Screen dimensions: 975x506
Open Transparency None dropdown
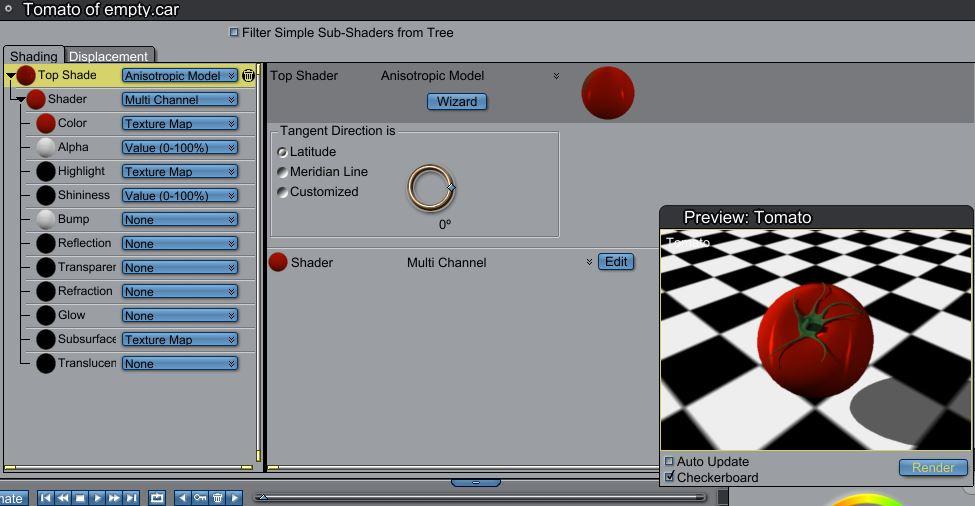180,267
